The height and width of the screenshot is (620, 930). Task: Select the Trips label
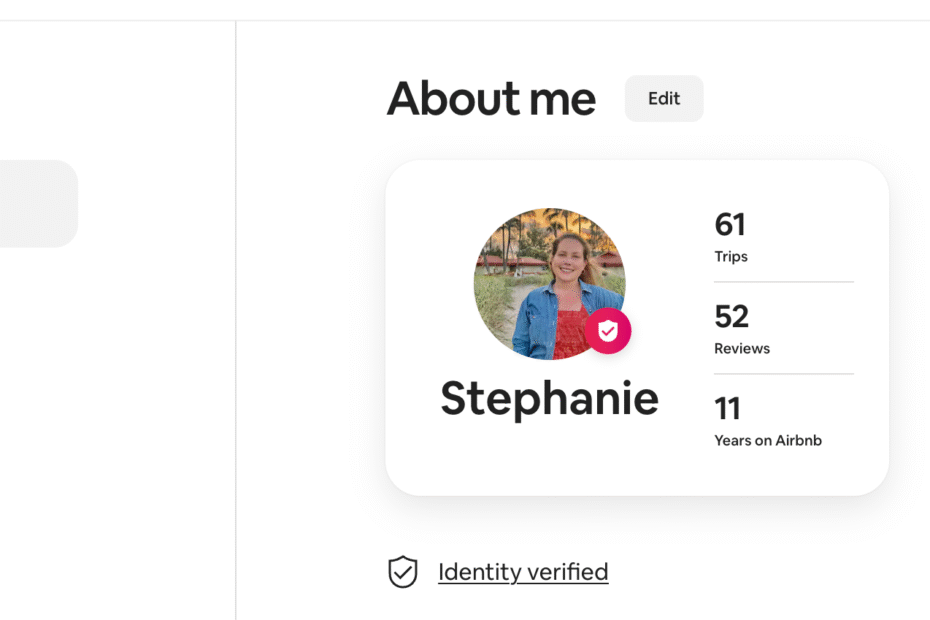tap(731, 256)
